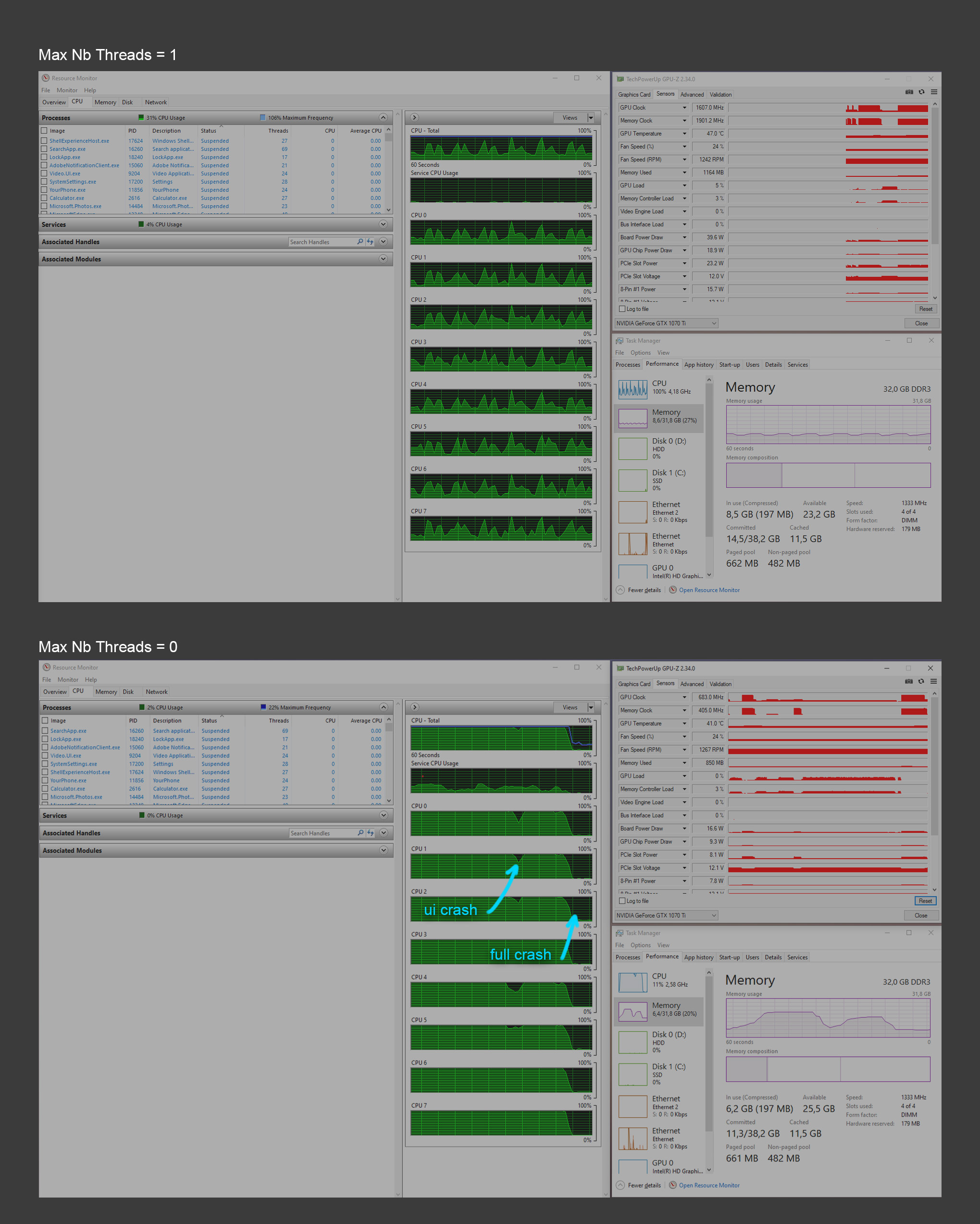
Task: Select Disk 1 (C:) SSD in the Max Nb Threads = 0 Task Manager
Action: tap(659, 1074)
